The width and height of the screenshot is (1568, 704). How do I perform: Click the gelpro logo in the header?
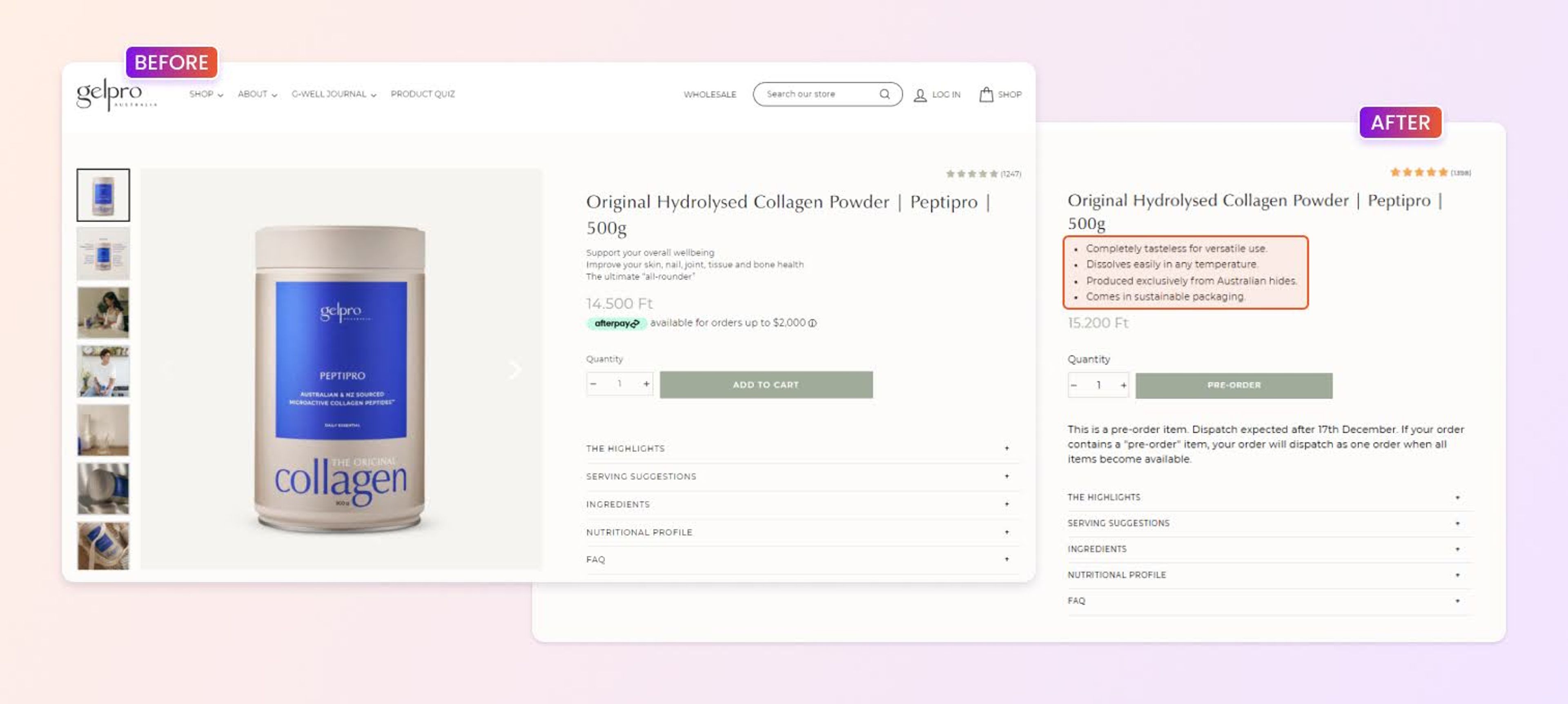[x=116, y=94]
